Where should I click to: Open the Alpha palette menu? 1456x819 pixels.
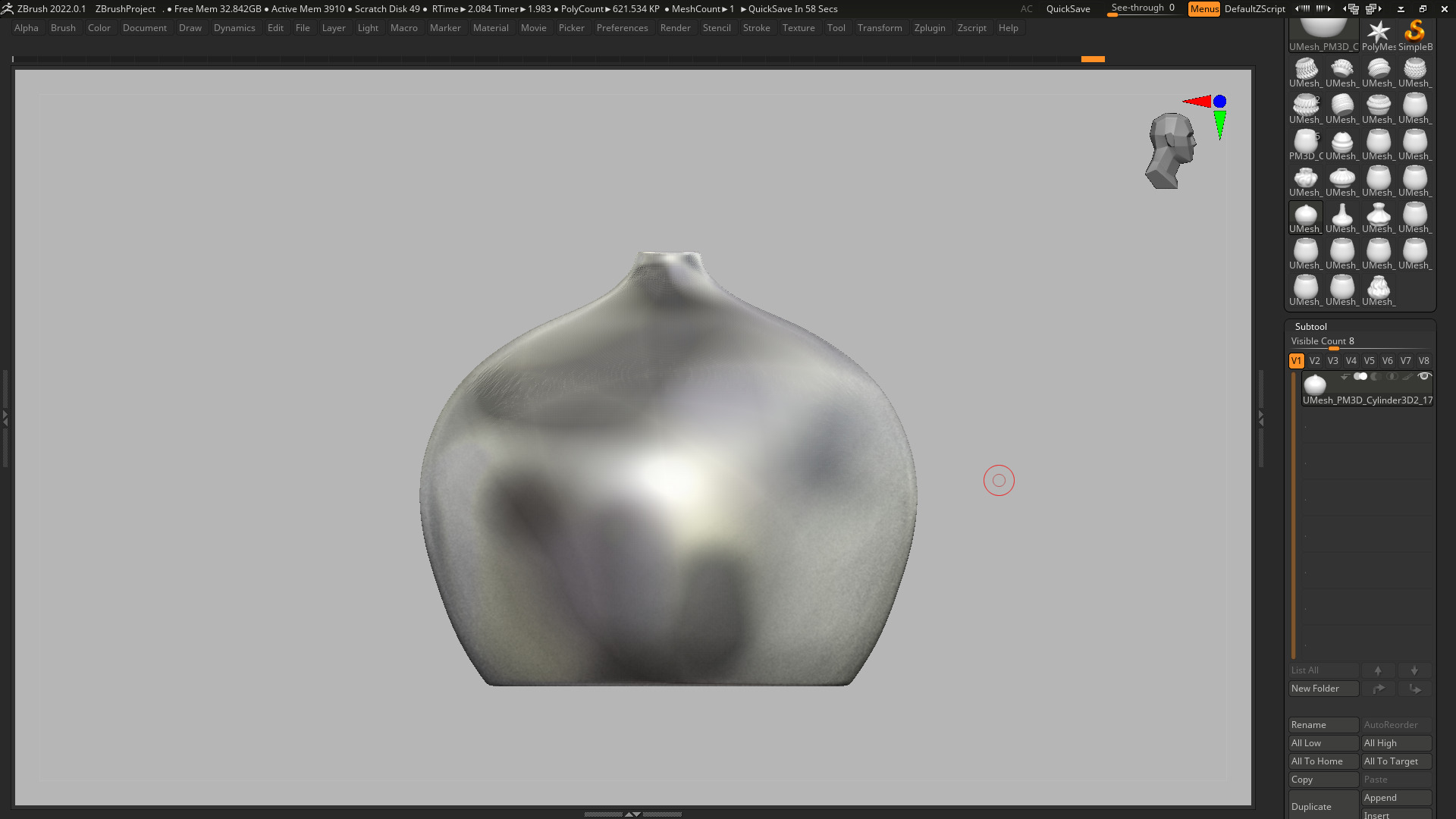pos(27,28)
